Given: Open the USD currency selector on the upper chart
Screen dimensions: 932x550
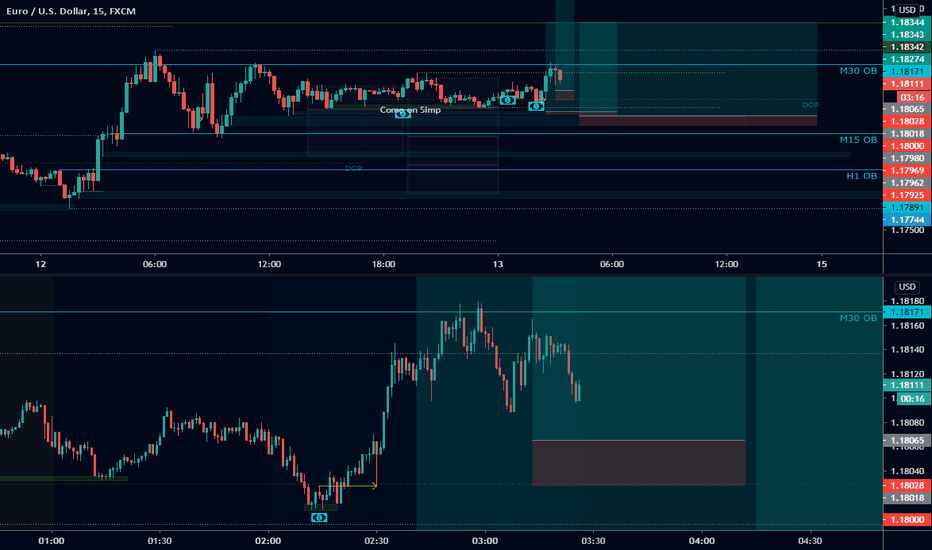Looking at the screenshot, I should [x=907, y=10].
